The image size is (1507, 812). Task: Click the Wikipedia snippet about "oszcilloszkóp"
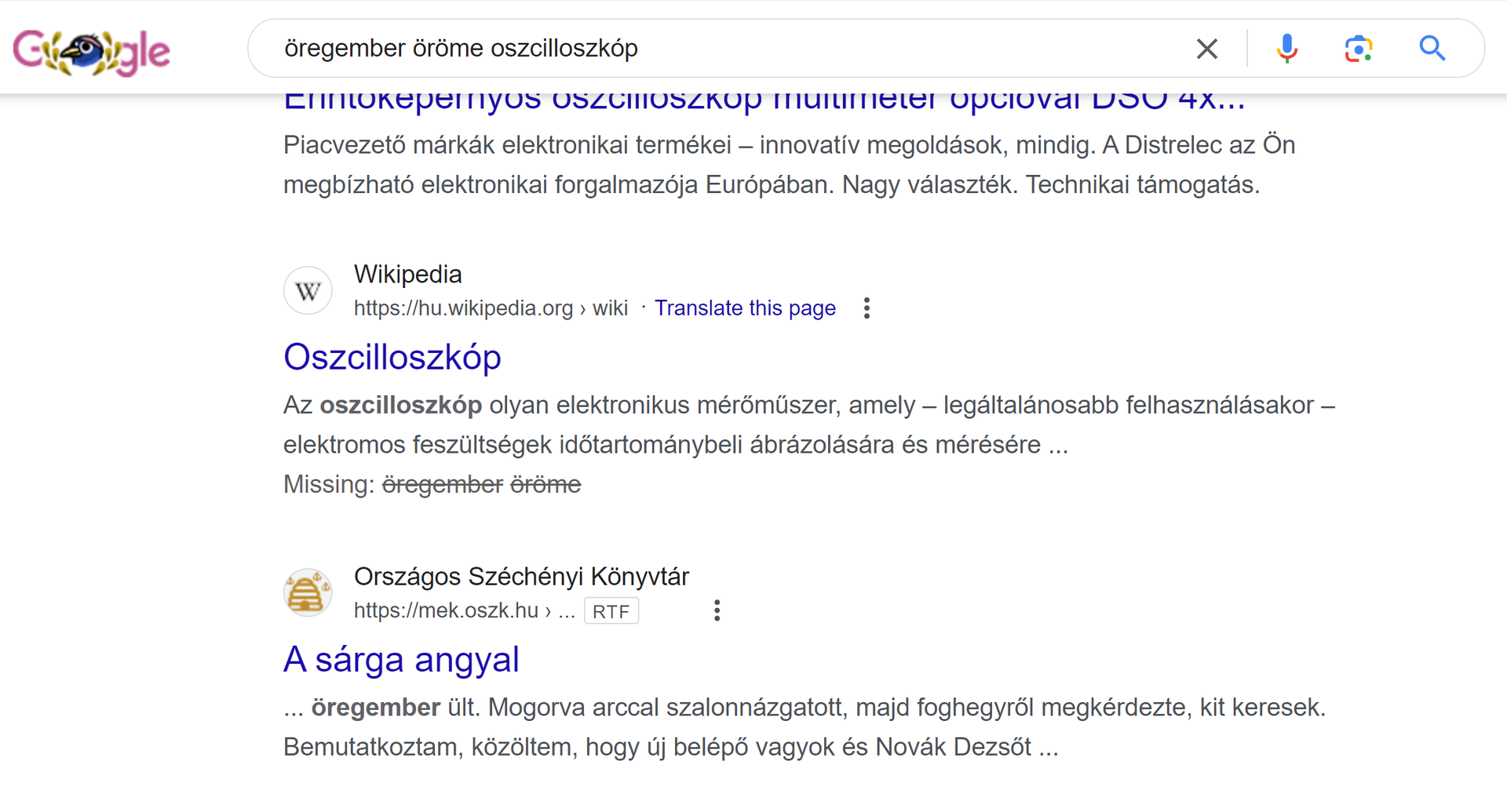click(809, 425)
